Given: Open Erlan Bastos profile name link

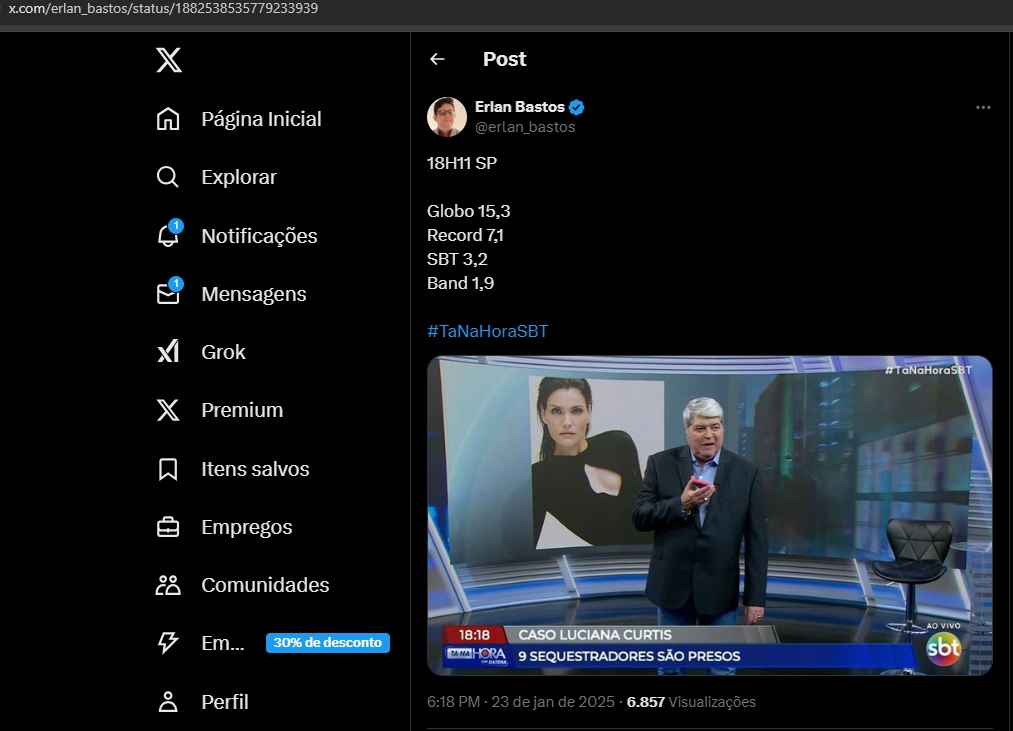Looking at the screenshot, I should coord(519,107).
